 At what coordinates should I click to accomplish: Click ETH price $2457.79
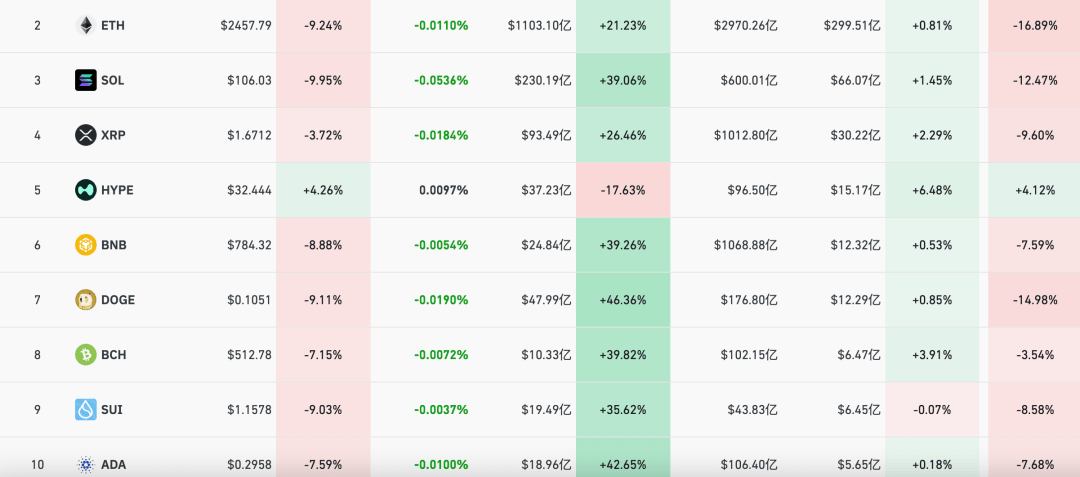pyautogui.click(x=246, y=25)
